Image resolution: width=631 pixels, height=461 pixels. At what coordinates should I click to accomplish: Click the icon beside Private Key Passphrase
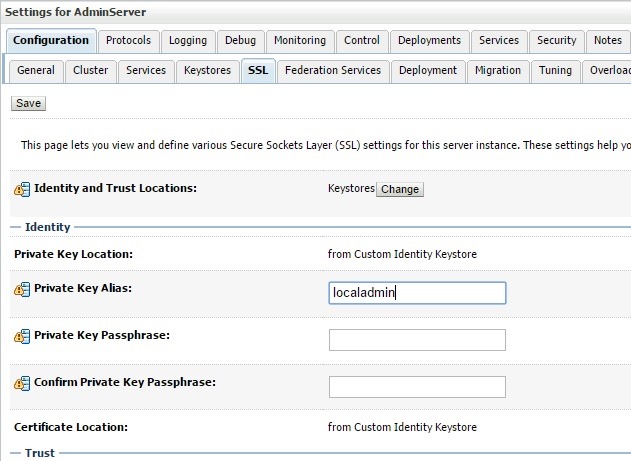click(22, 336)
